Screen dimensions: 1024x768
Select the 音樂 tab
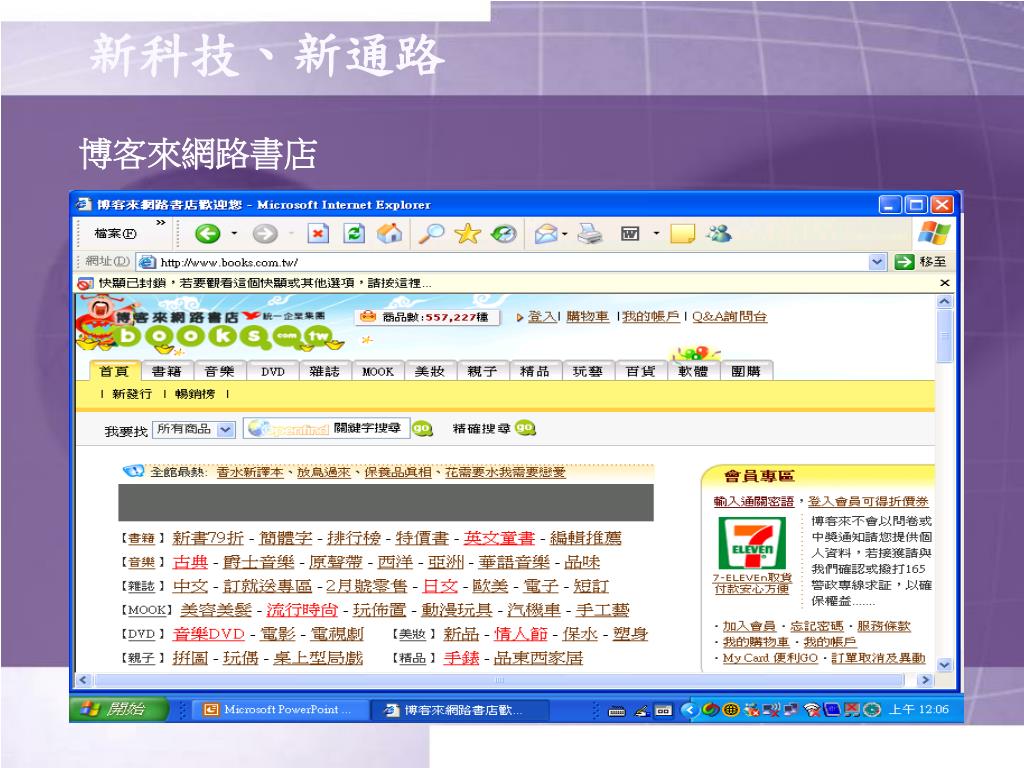click(x=219, y=371)
